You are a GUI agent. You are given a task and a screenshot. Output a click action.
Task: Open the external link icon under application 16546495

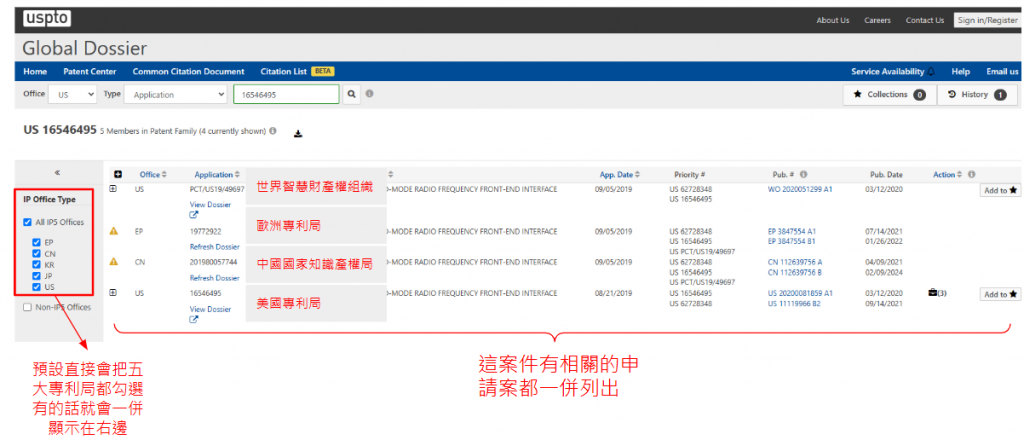194,319
